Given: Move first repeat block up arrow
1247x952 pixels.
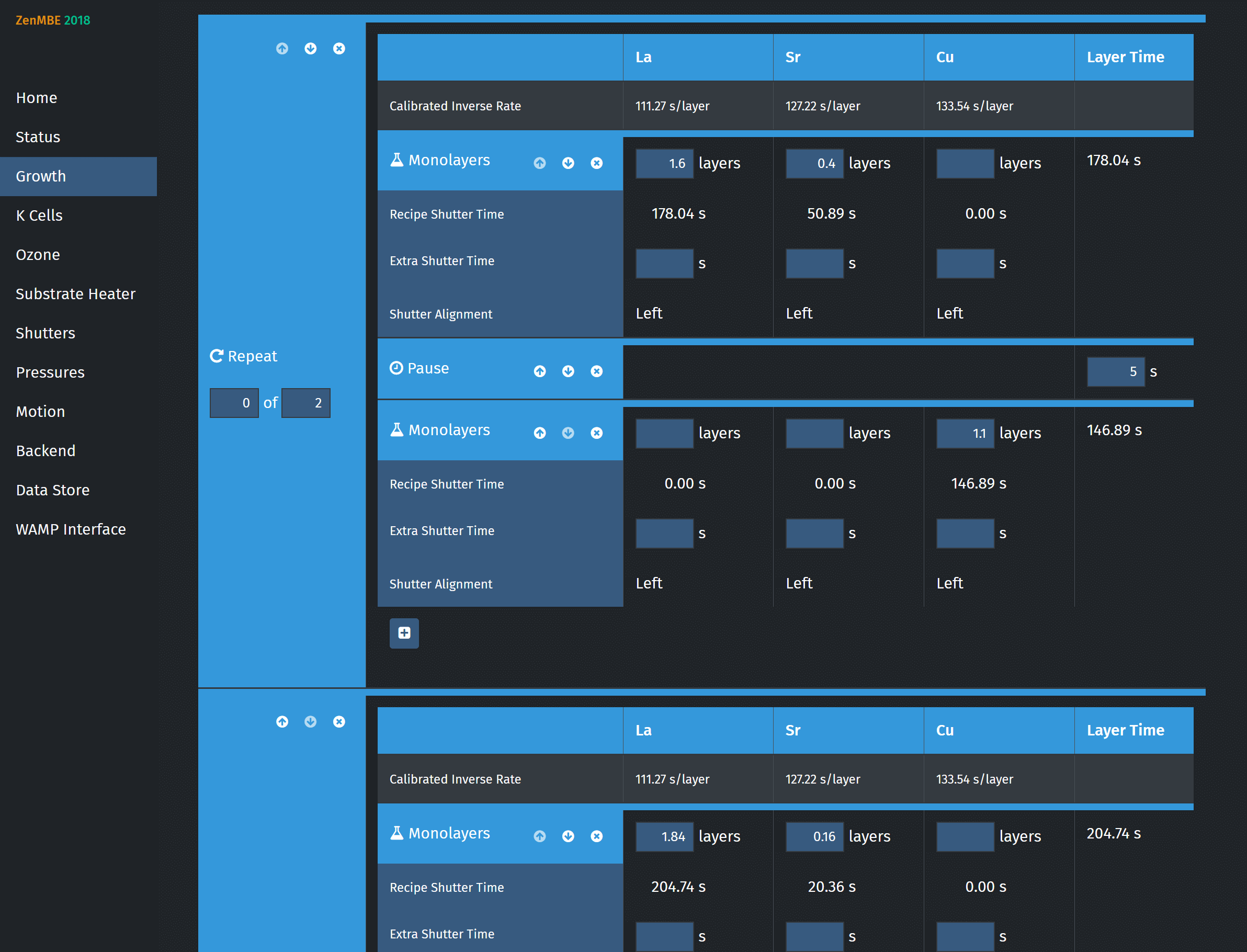Looking at the screenshot, I should click(x=282, y=49).
